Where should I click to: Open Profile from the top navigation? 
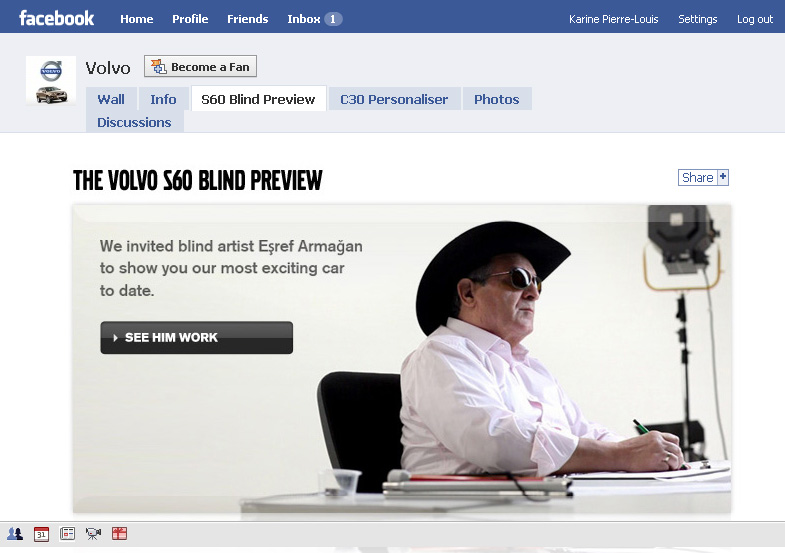[190, 19]
